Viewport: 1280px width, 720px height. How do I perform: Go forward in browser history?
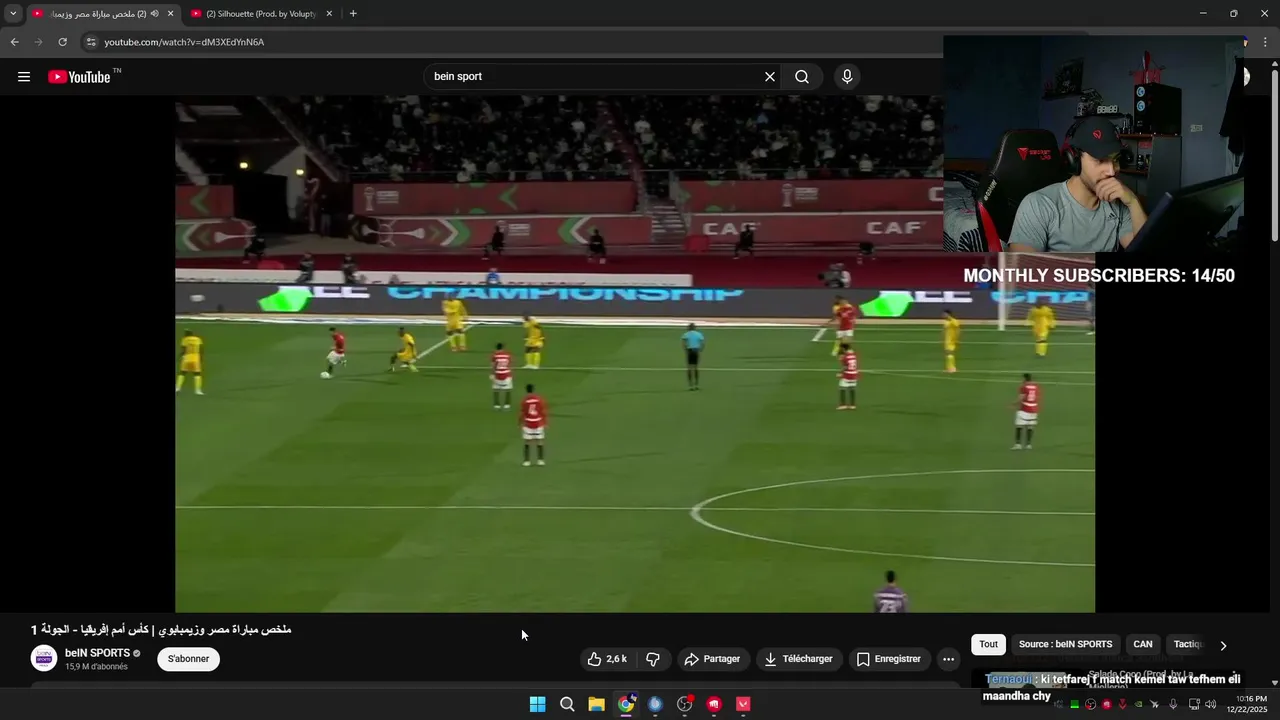click(38, 42)
